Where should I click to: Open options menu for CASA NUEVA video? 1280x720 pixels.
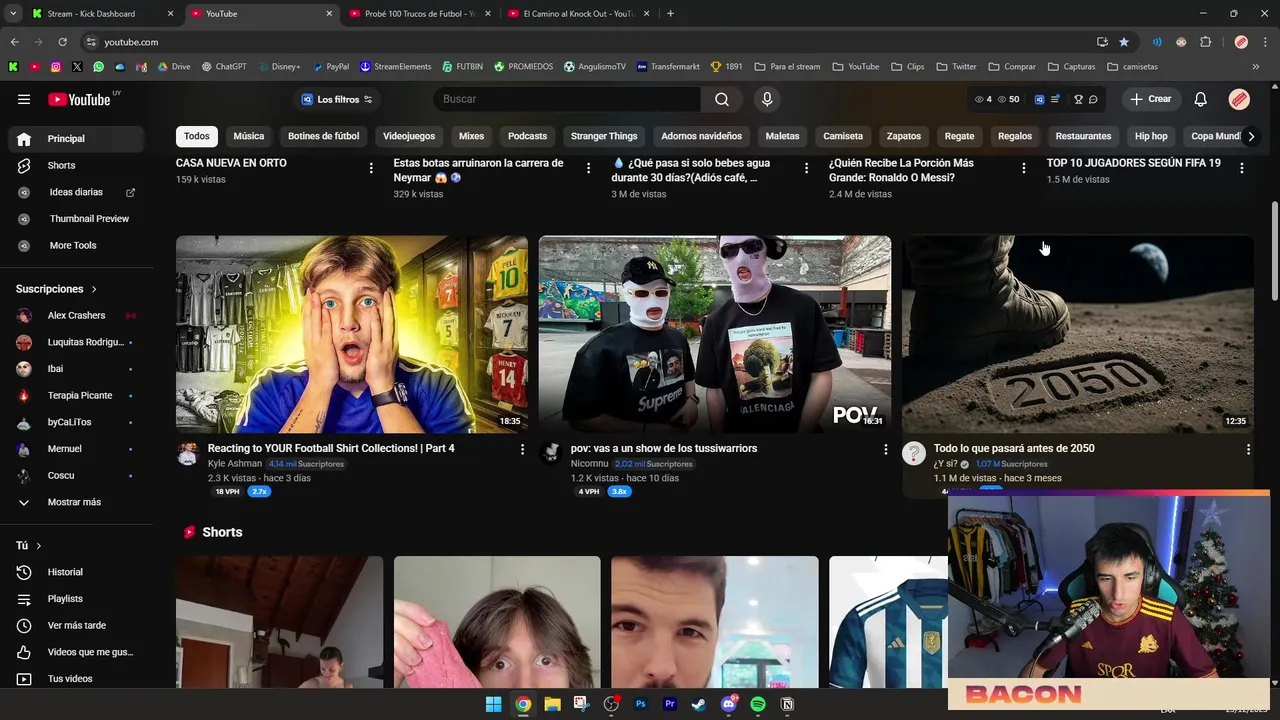coord(371,168)
